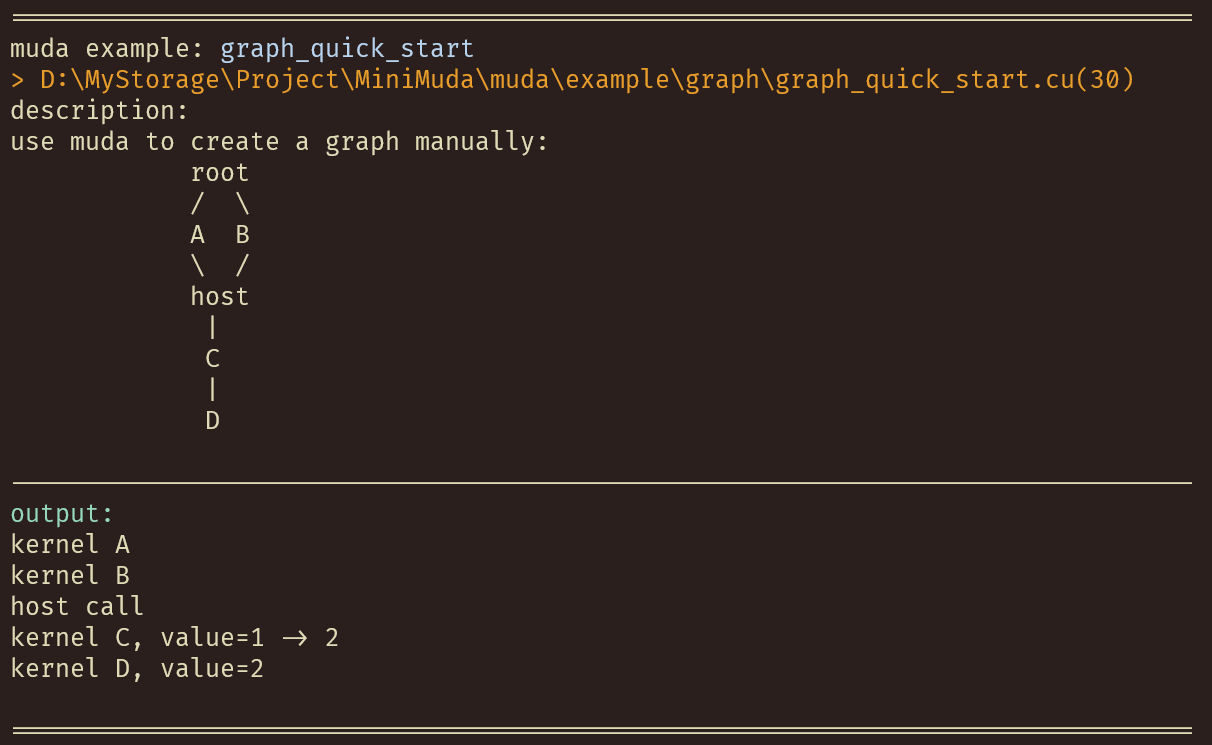This screenshot has height=745, width=1212.
Task: Click node D at the diagram bottom
Action: pyautogui.click(x=212, y=421)
